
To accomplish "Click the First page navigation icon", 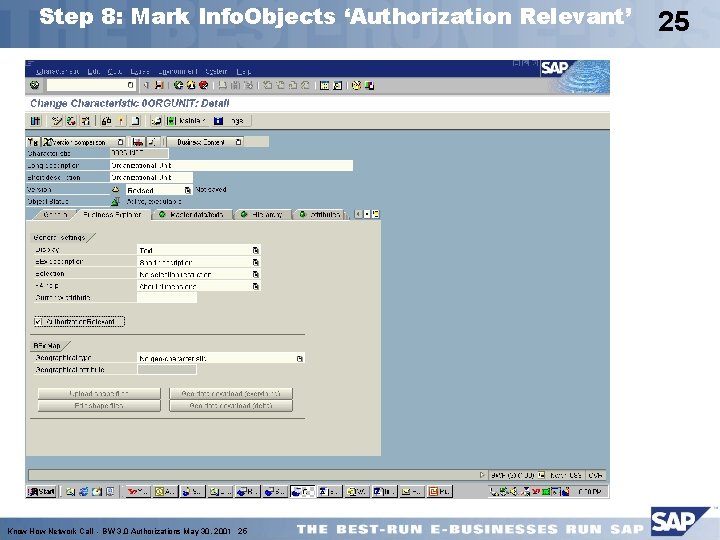I will click(267, 85).
